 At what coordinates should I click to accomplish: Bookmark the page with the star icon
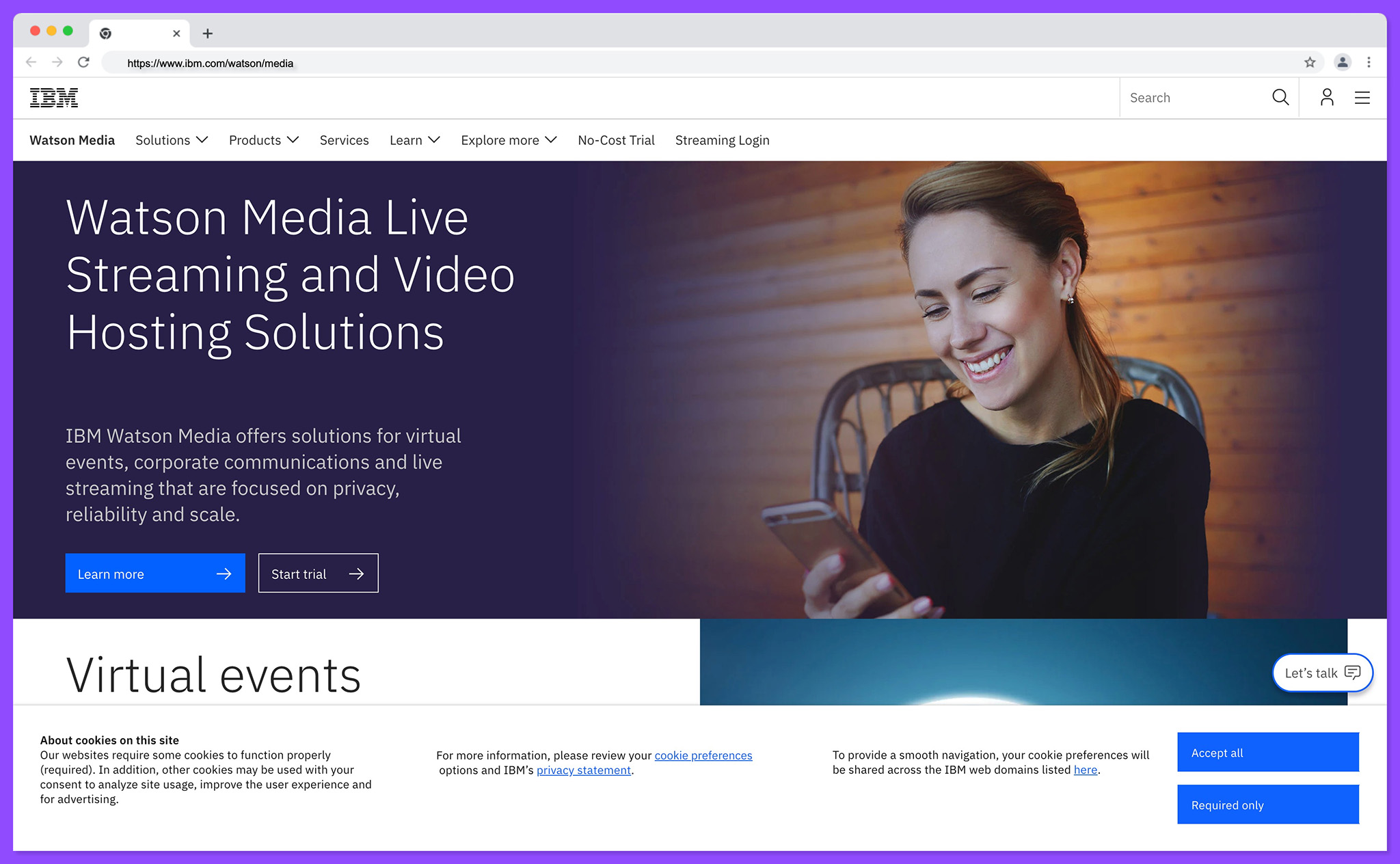coord(1311,62)
